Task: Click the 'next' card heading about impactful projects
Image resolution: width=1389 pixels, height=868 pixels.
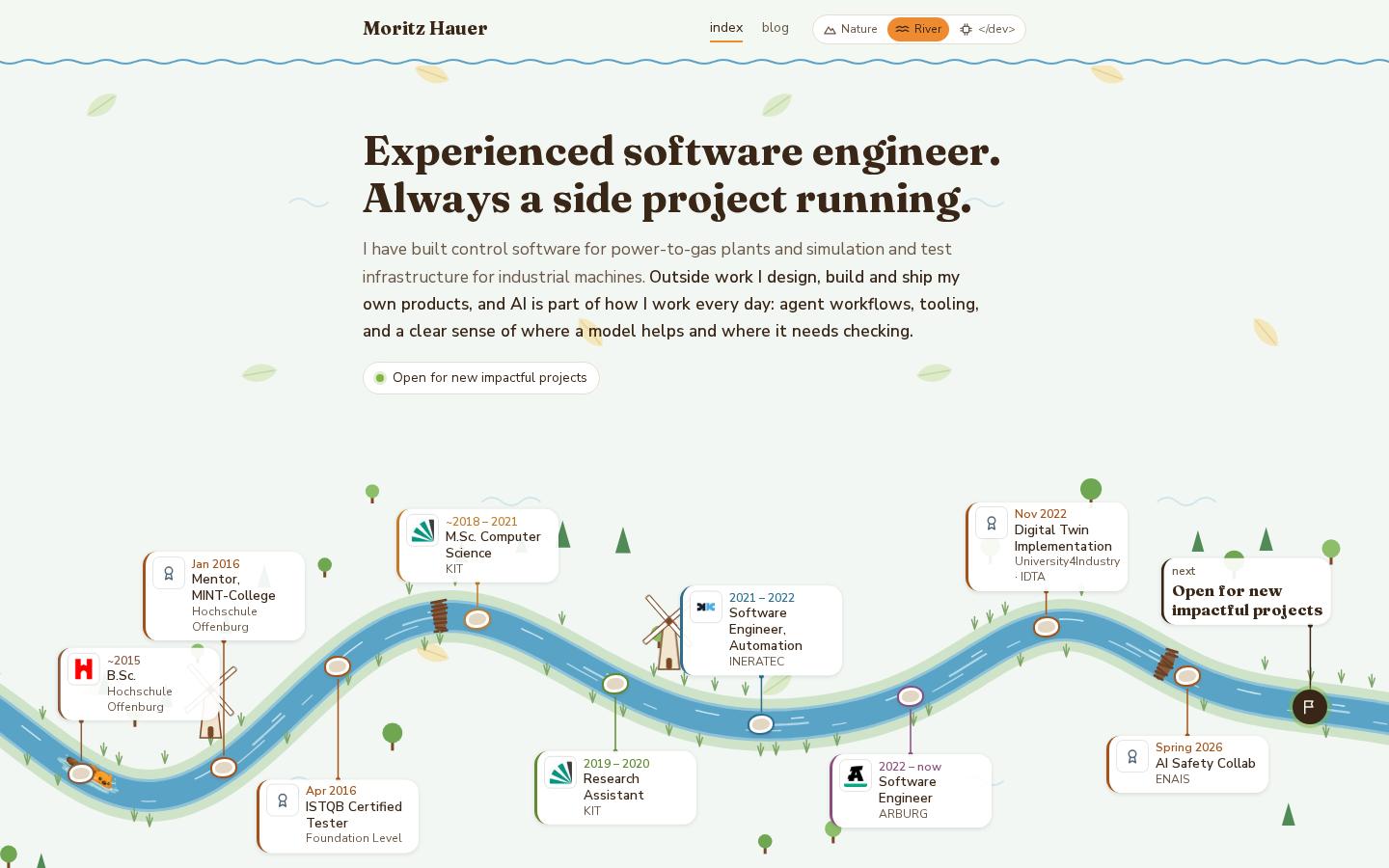Action: click(x=1247, y=601)
